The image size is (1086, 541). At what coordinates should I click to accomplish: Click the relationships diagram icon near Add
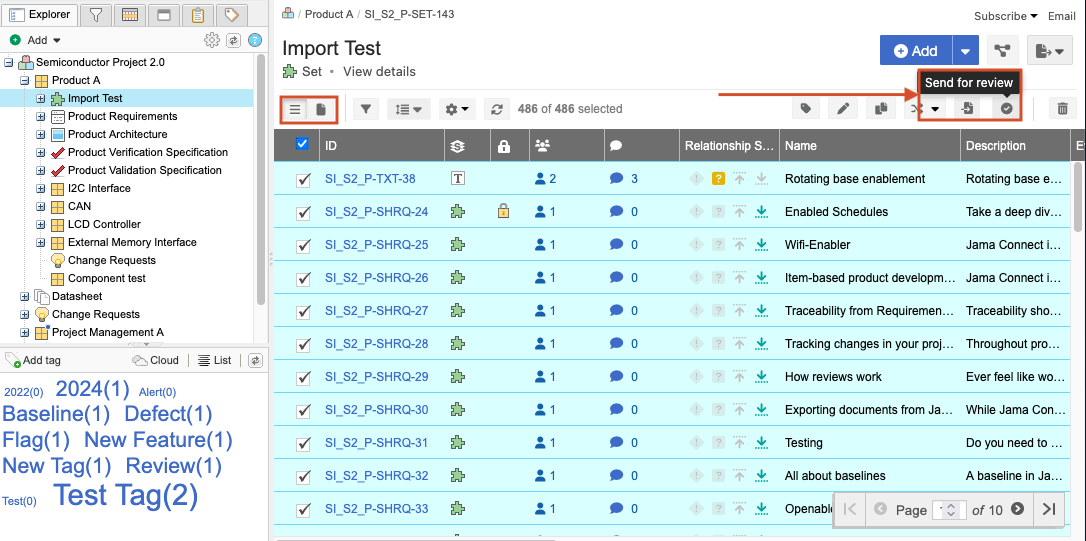(1002, 51)
